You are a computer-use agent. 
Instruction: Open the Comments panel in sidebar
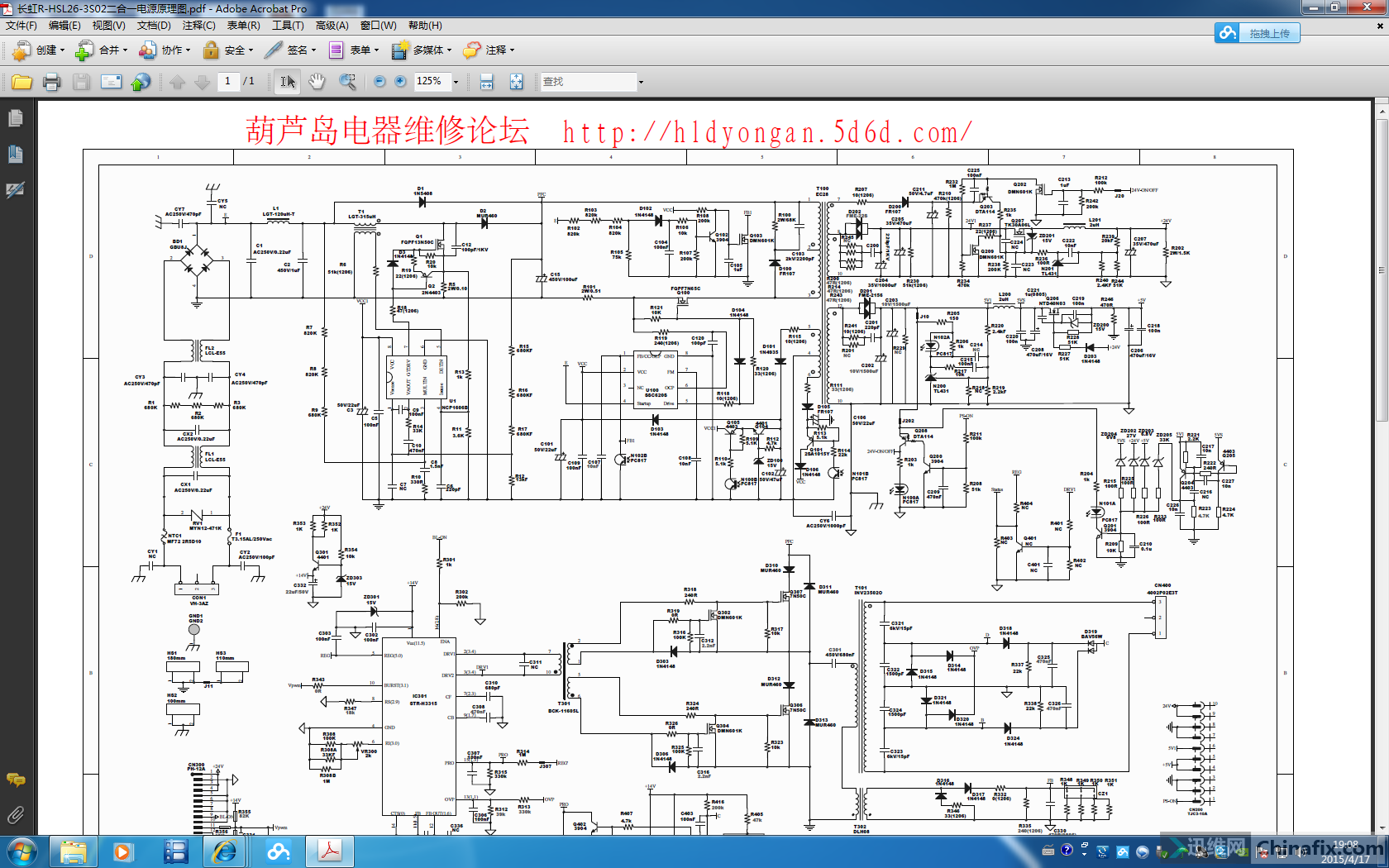(15, 780)
